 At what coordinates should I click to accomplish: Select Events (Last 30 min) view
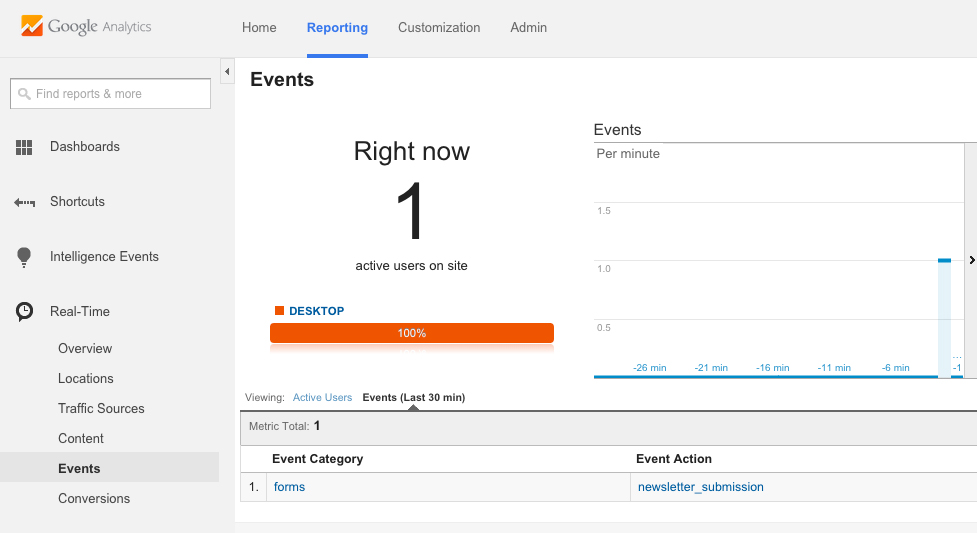tap(413, 397)
